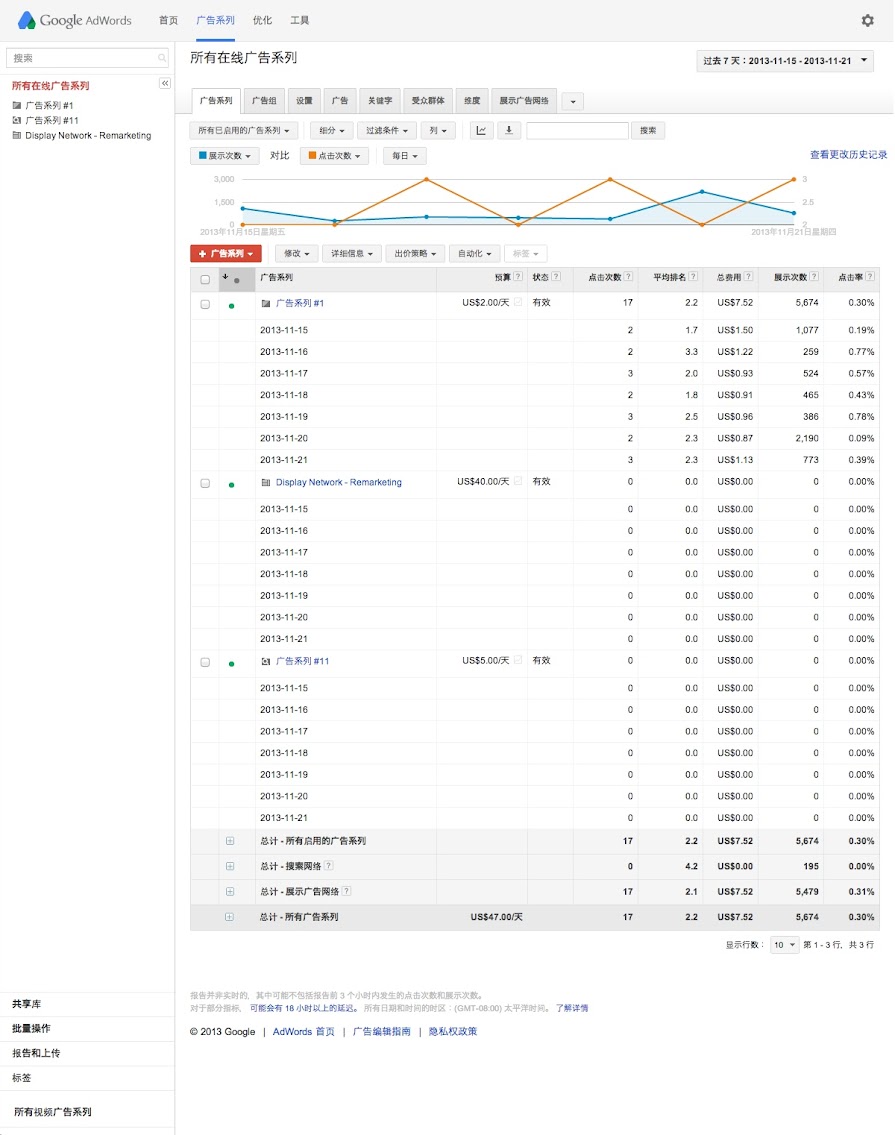This screenshot has width=895, height=1135.
Task: Click the help icon next to 预算 header
Action: (x=518, y=277)
